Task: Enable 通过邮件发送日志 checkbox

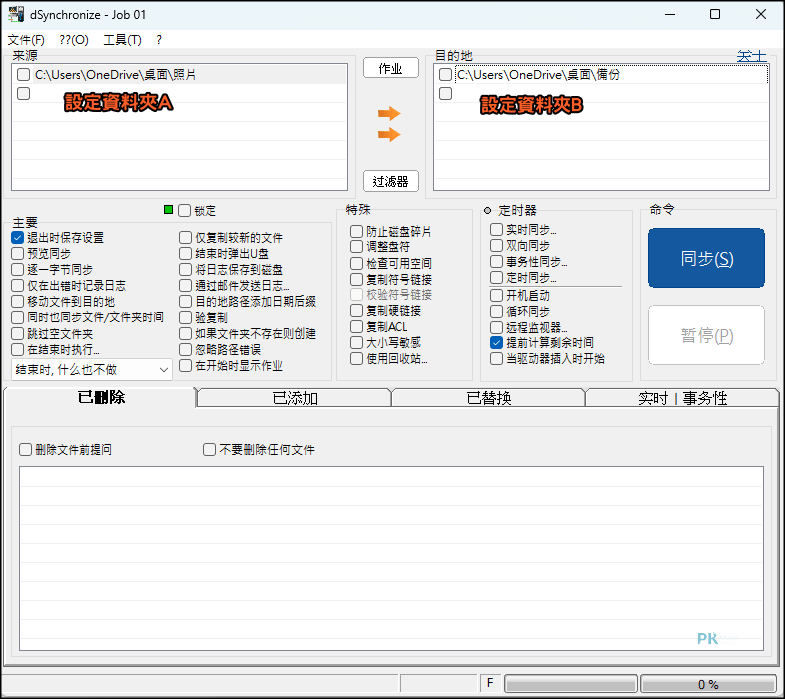Action: point(186,286)
